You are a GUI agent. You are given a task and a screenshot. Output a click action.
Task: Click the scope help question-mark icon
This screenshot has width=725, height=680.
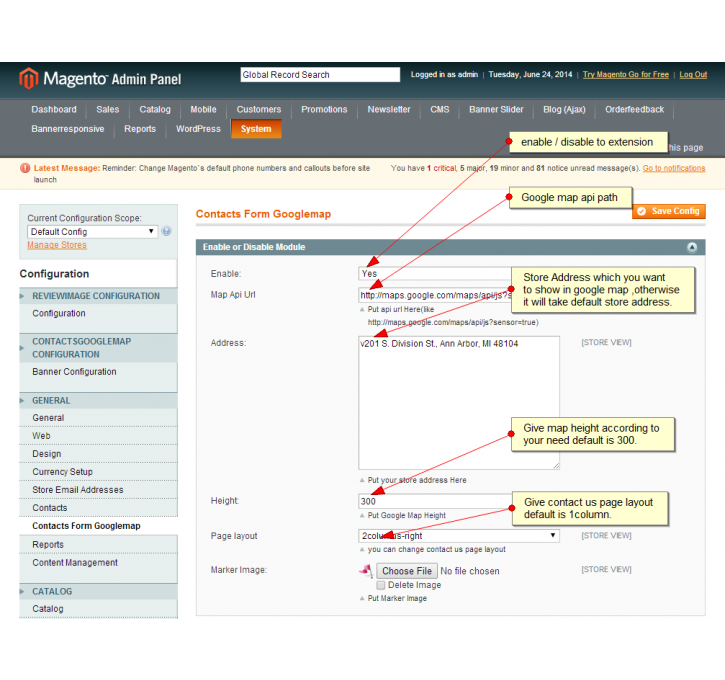pyautogui.click(x=166, y=231)
